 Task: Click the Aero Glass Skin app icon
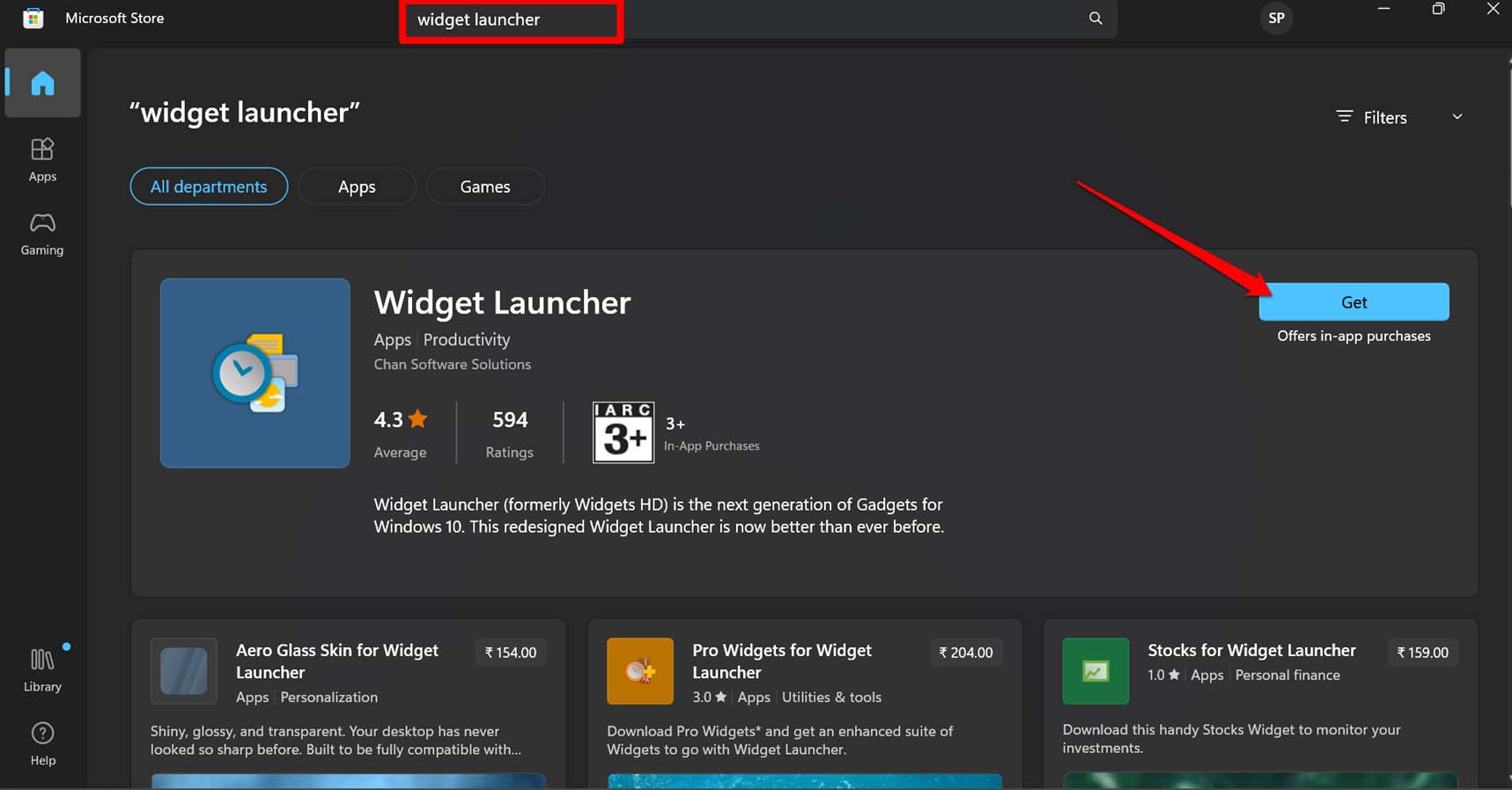183,671
